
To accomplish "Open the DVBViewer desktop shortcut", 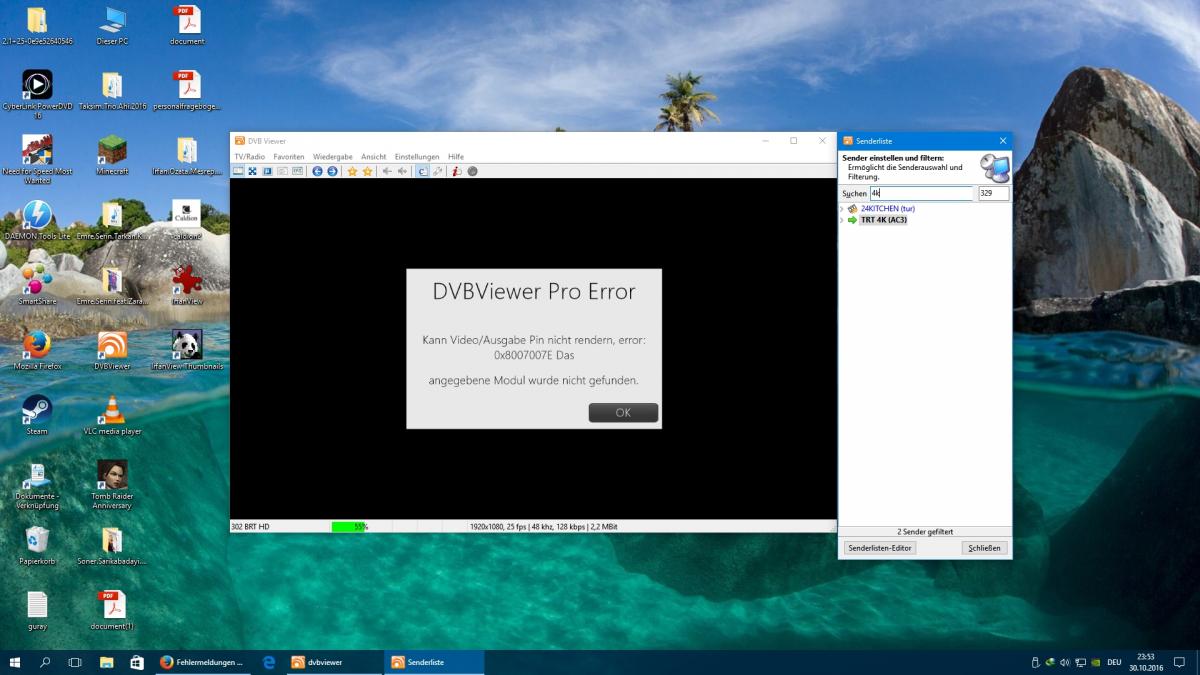I will tap(112, 351).
